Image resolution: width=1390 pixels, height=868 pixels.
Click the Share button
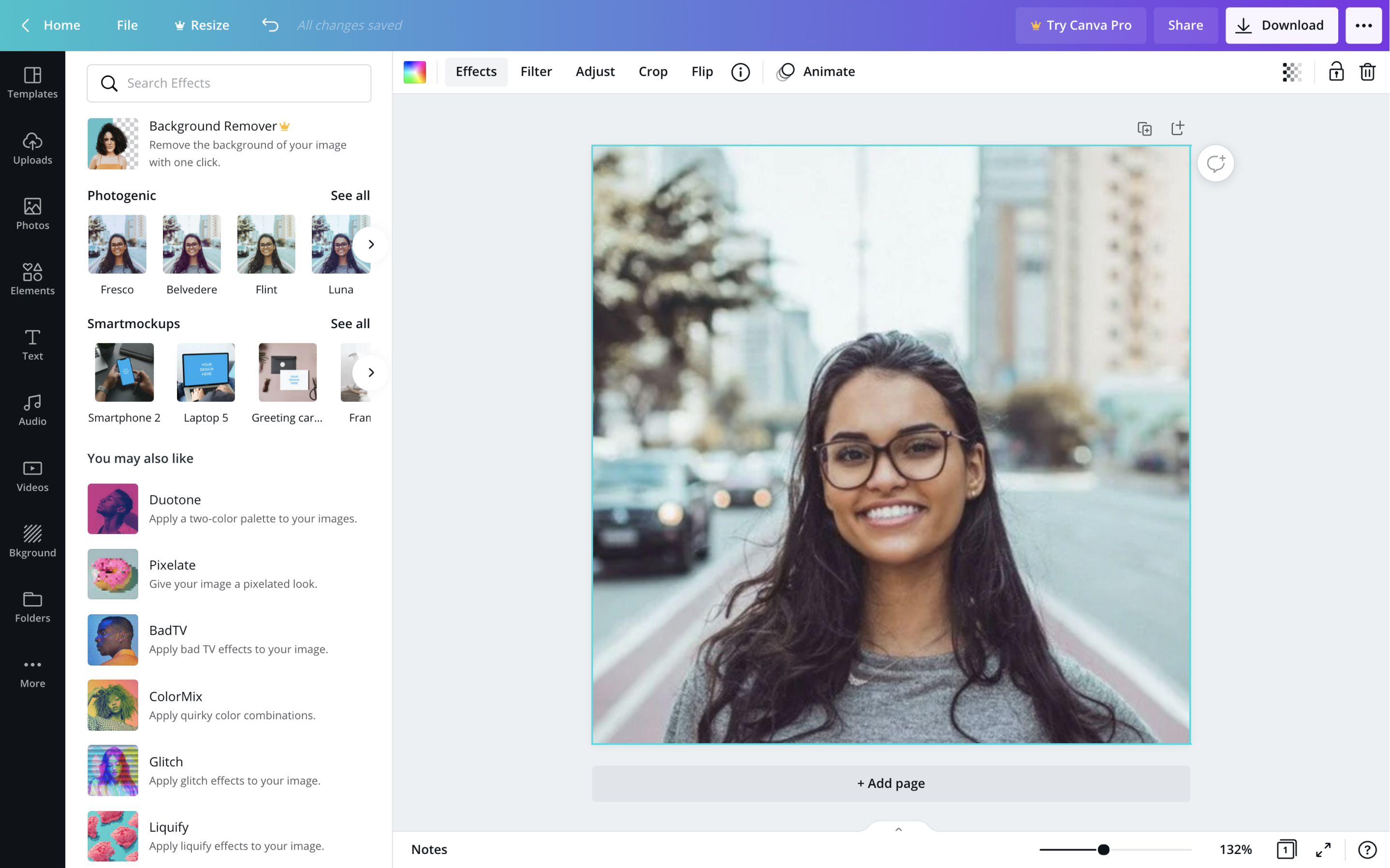pos(1185,25)
